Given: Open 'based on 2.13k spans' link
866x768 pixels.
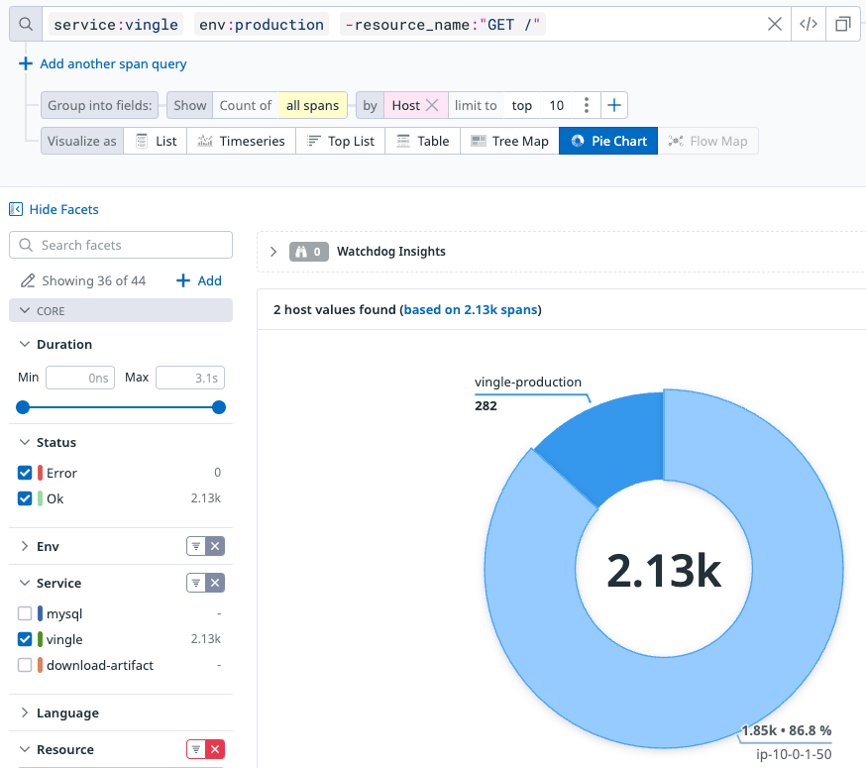Looking at the screenshot, I should [x=471, y=310].
